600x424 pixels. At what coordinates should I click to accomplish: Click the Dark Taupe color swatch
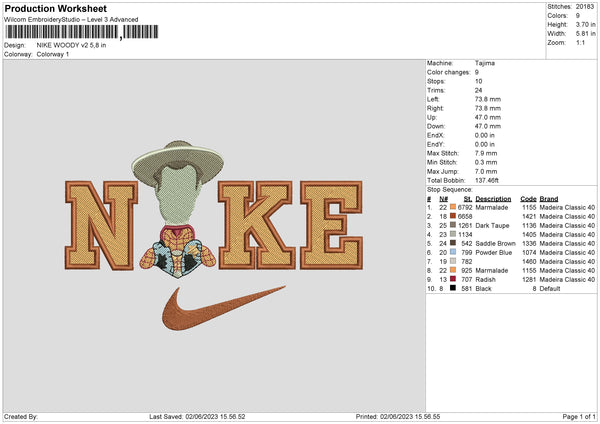pos(453,225)
